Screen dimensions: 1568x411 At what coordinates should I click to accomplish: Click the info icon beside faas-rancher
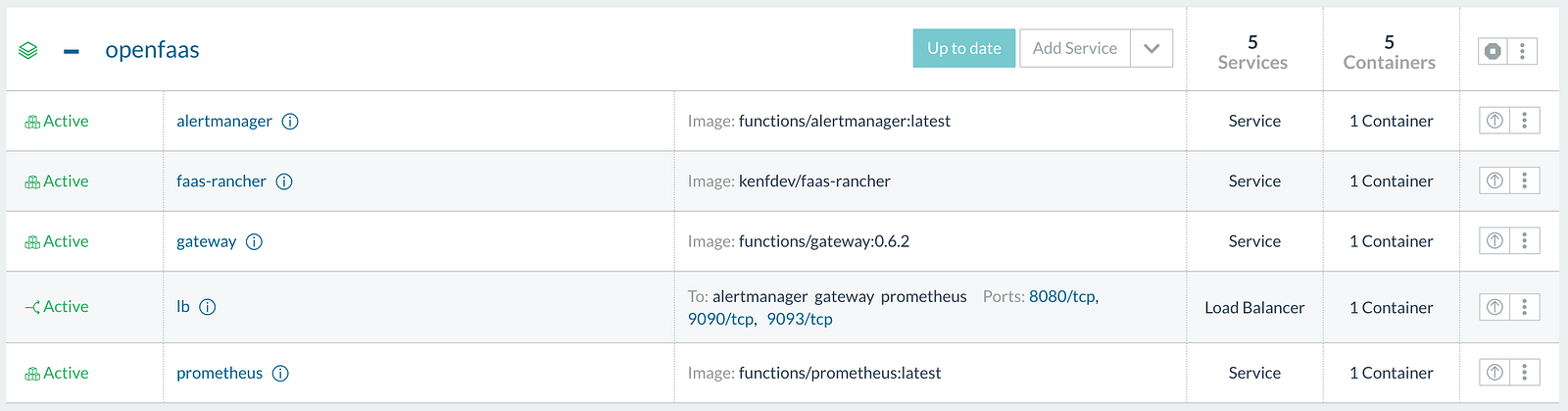click(284, 181)
